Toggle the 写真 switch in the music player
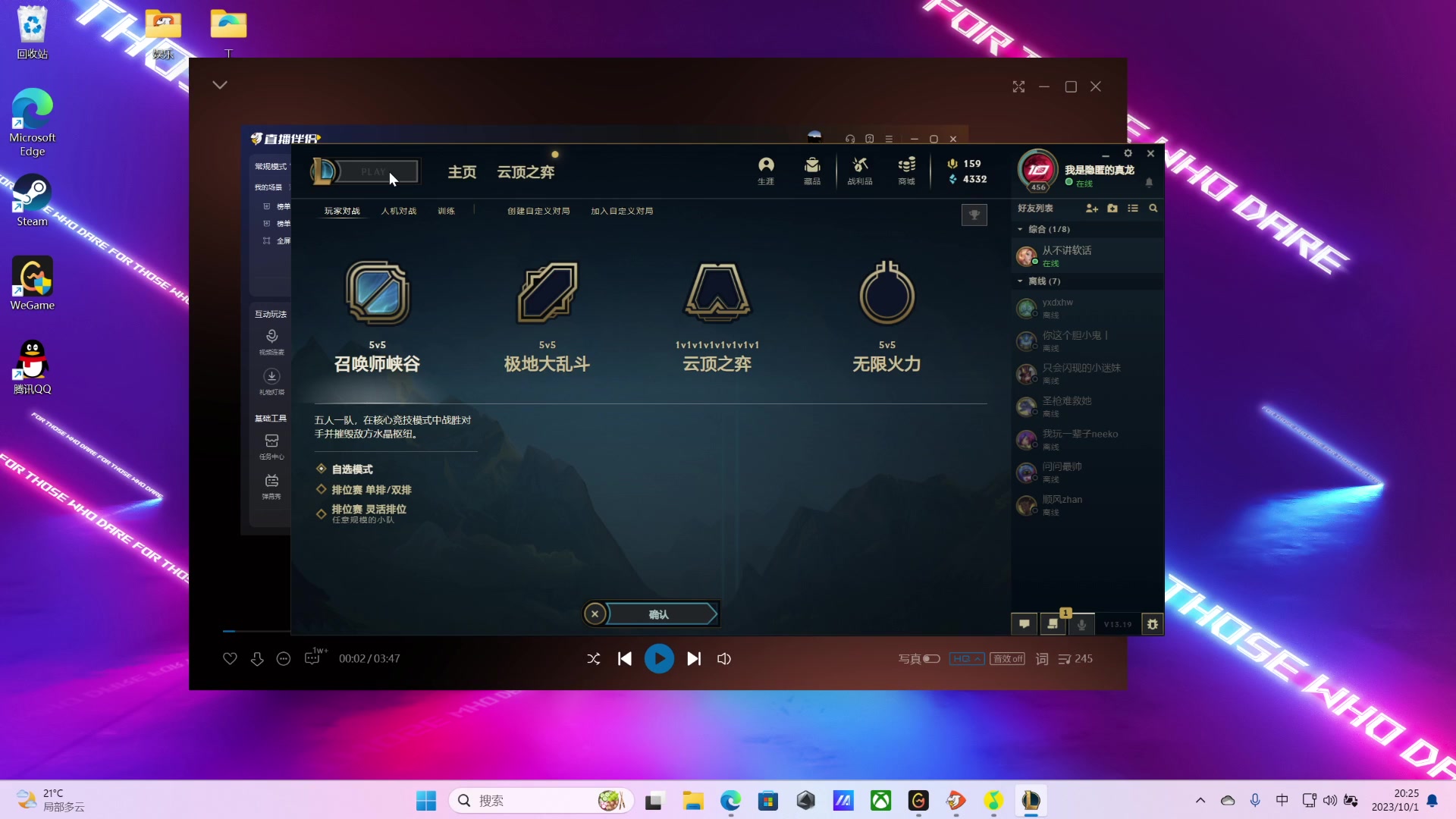The height and width of the screenshot is (819, 1456). [932, 658]
